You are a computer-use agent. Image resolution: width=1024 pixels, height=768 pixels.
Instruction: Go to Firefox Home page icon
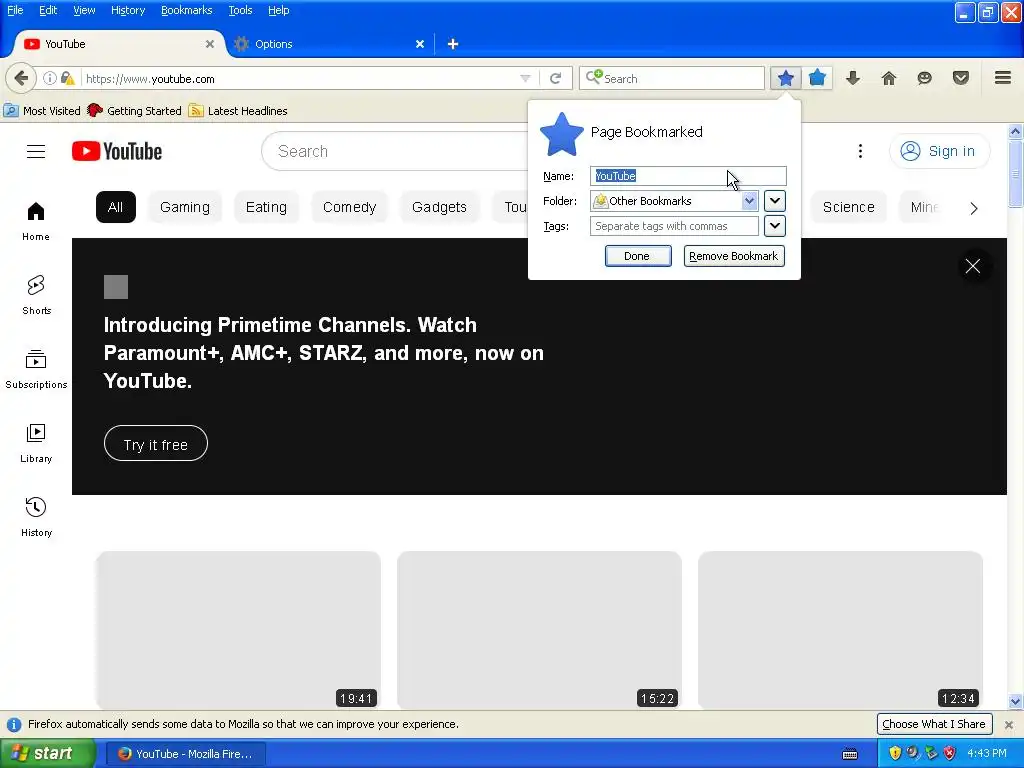(889, 78)
